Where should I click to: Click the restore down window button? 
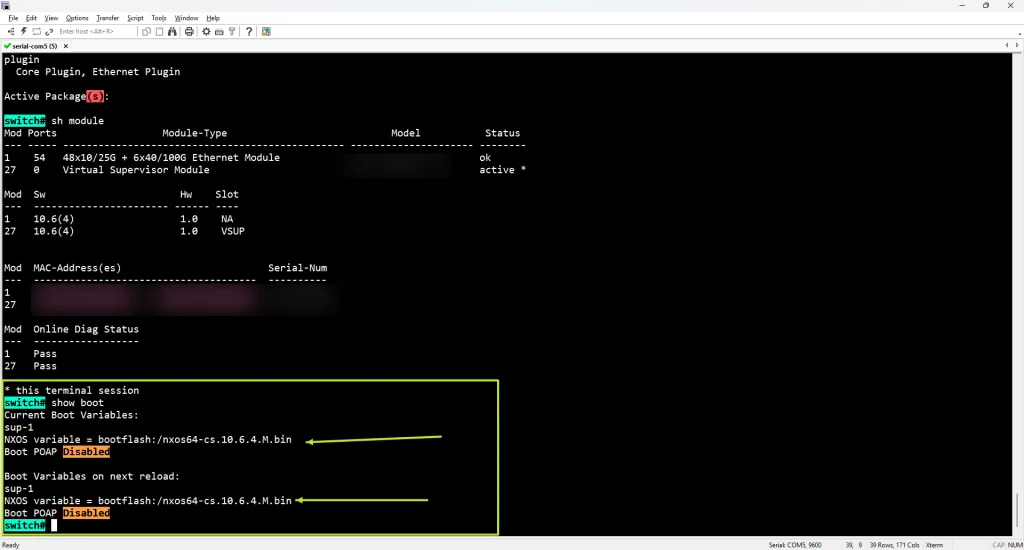click(x=986, y=5)
